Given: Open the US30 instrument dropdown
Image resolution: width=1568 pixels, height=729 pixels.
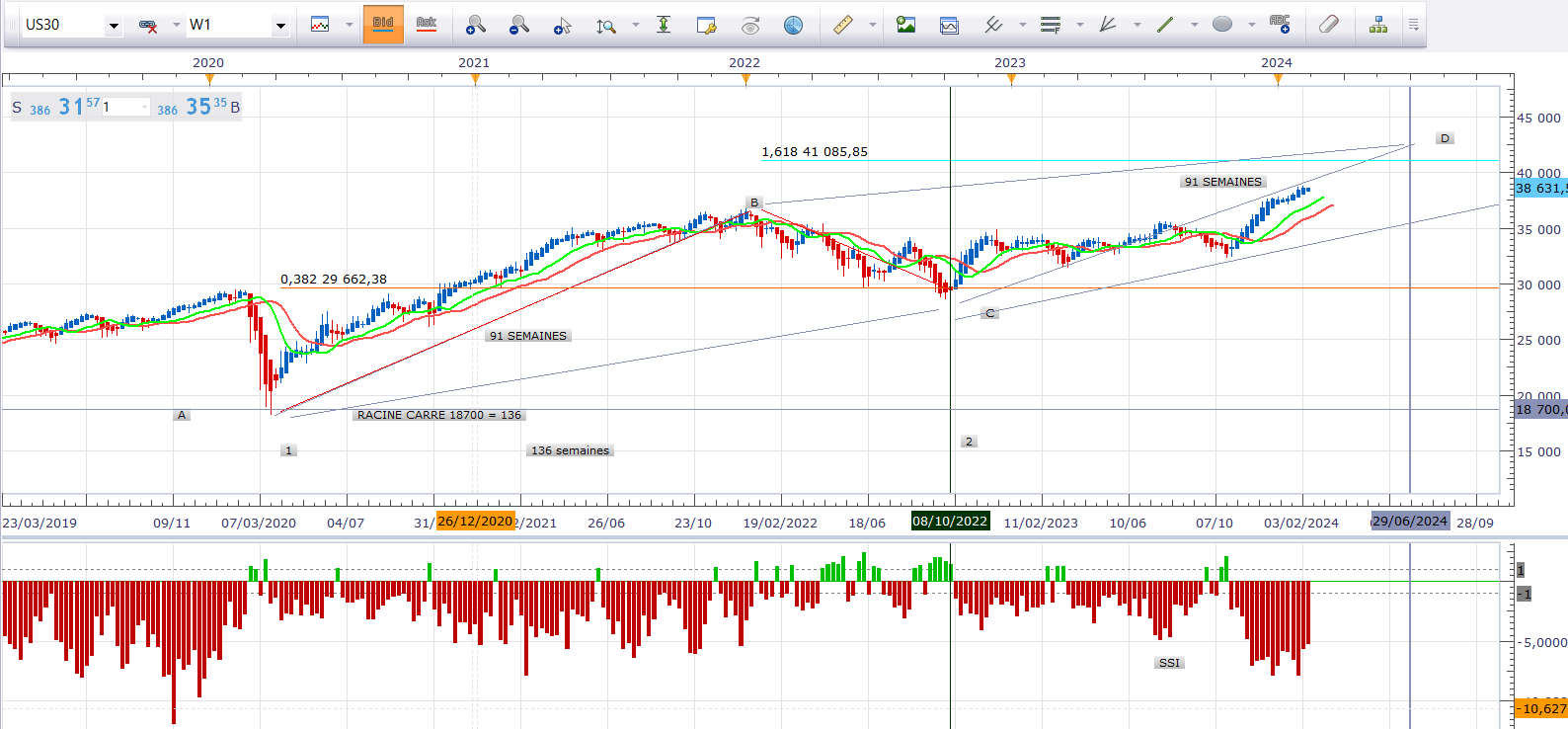Looking at the screenshot, I should click(x=114, y=26).
